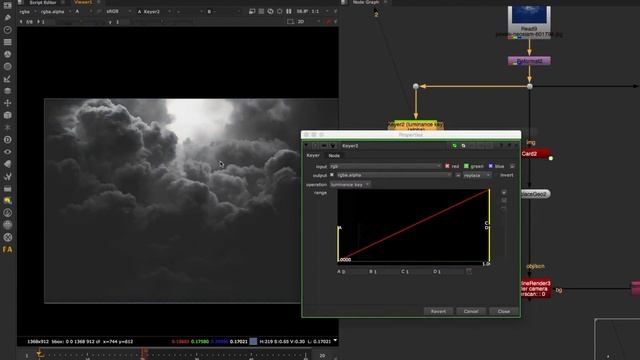Open the input rgb channel dropdown
The image size is (640, 360).
tap(385, 166)
